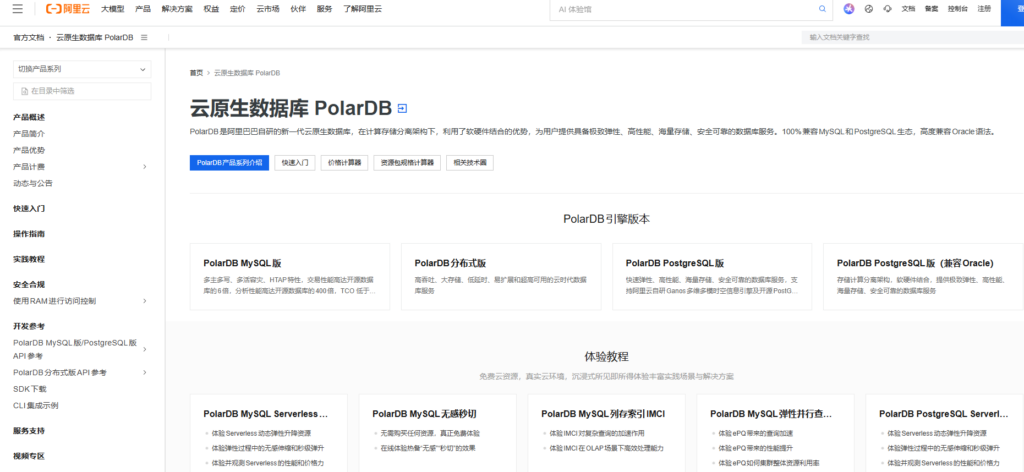This screenshot has height=472, width=1024.
Task: Click 首页 in the page breadcrumb
Action: pyautogui.click(x=196, y=73)
